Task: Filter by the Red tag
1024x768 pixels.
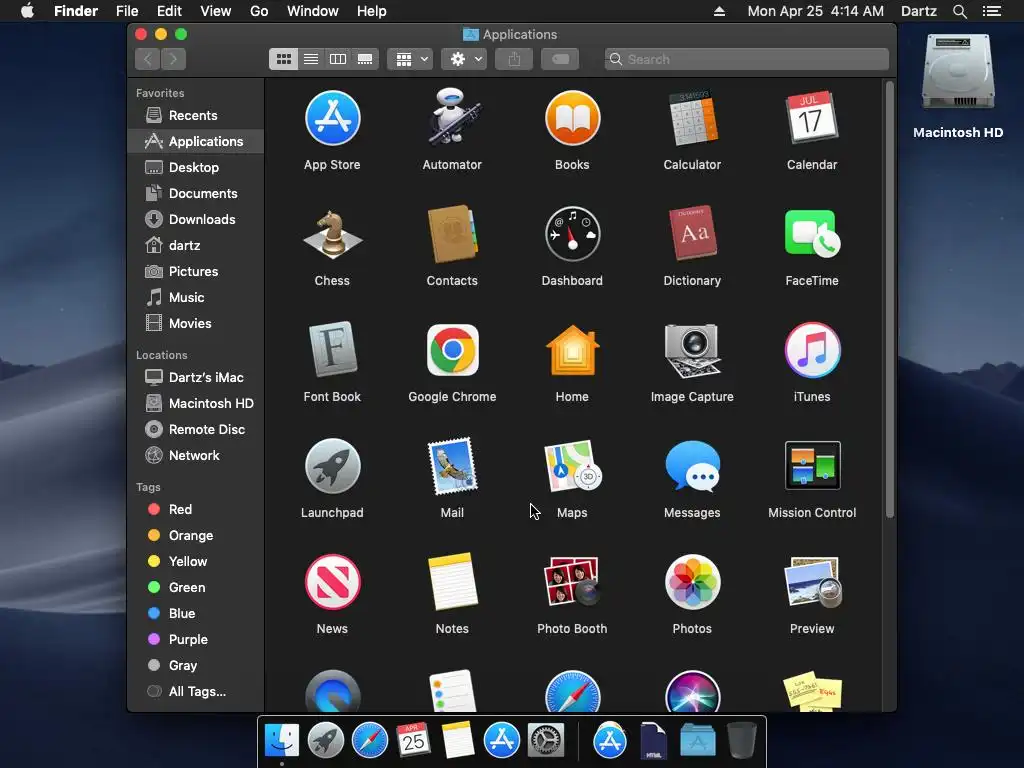Action: 196,509
